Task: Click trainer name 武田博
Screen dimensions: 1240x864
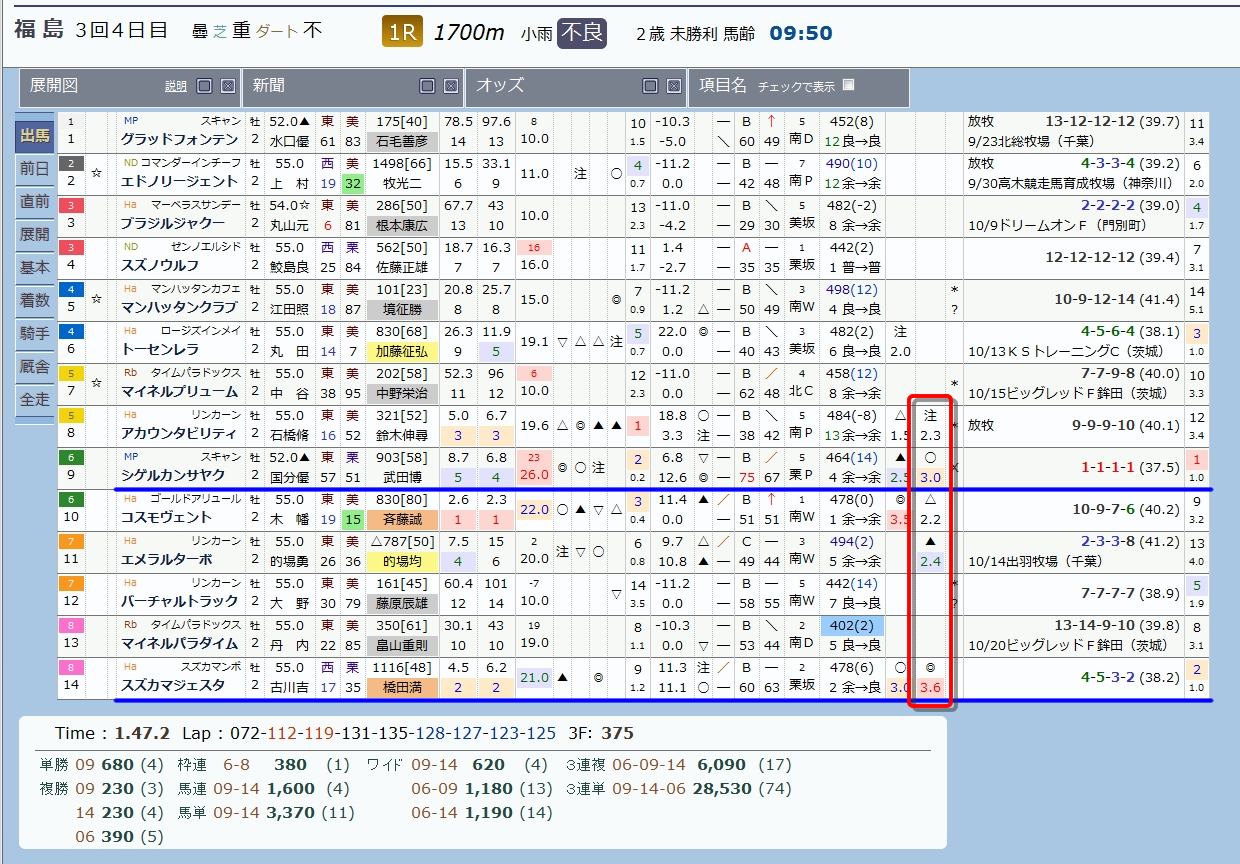Action: pyautogui.click(x=402, y=477)
